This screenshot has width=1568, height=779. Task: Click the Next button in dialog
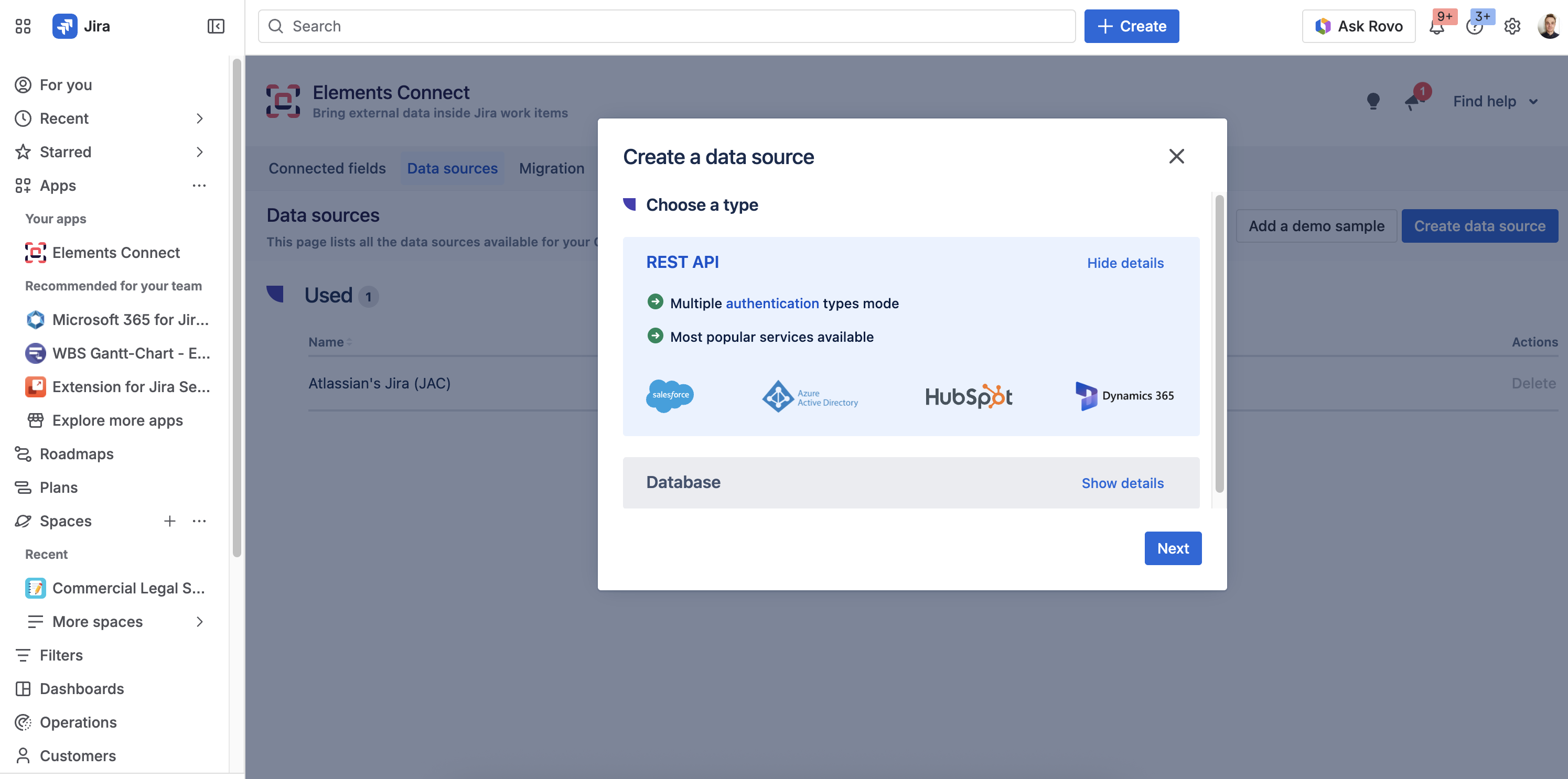1173,548
